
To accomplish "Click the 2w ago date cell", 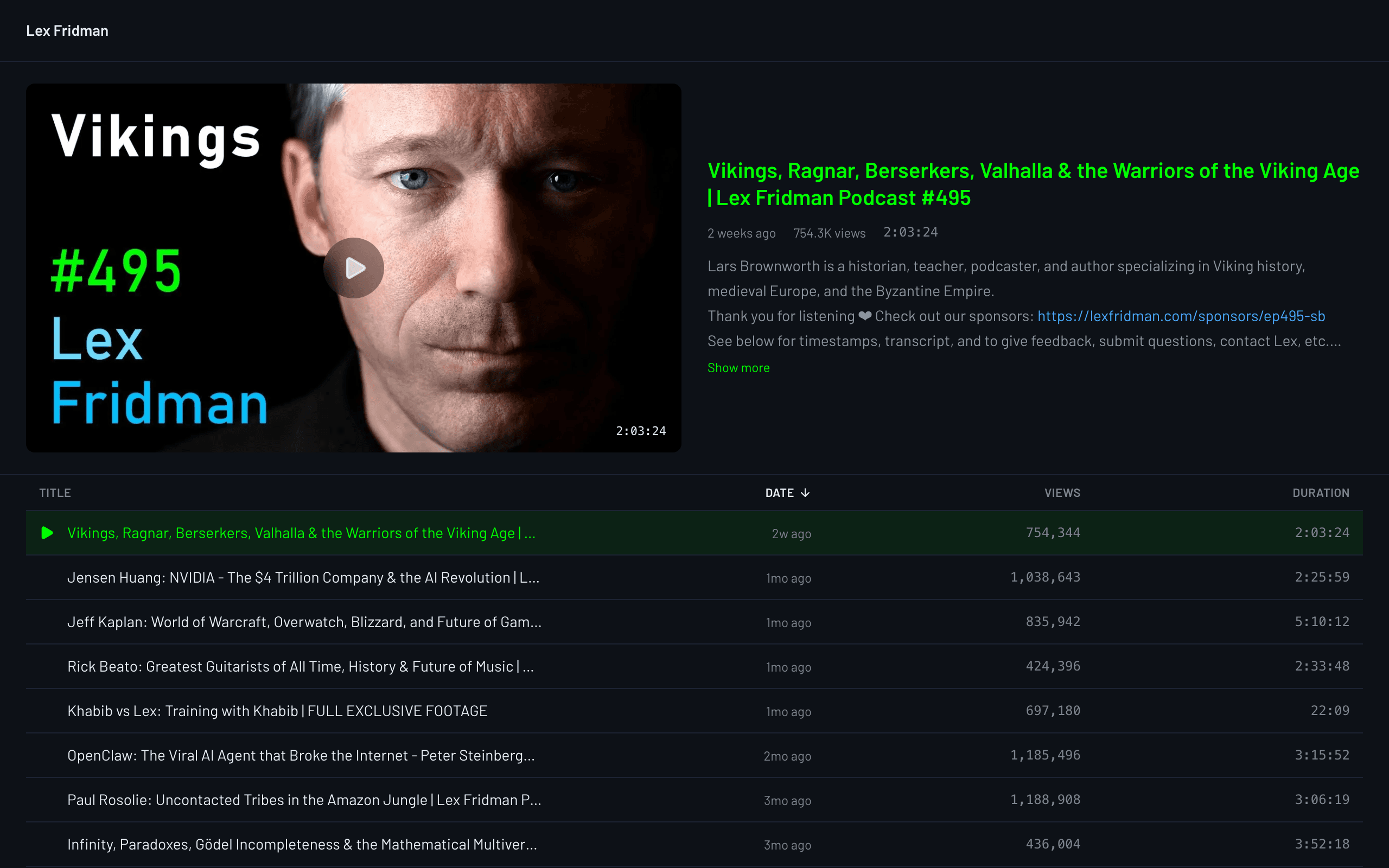I will coord(791,534).
